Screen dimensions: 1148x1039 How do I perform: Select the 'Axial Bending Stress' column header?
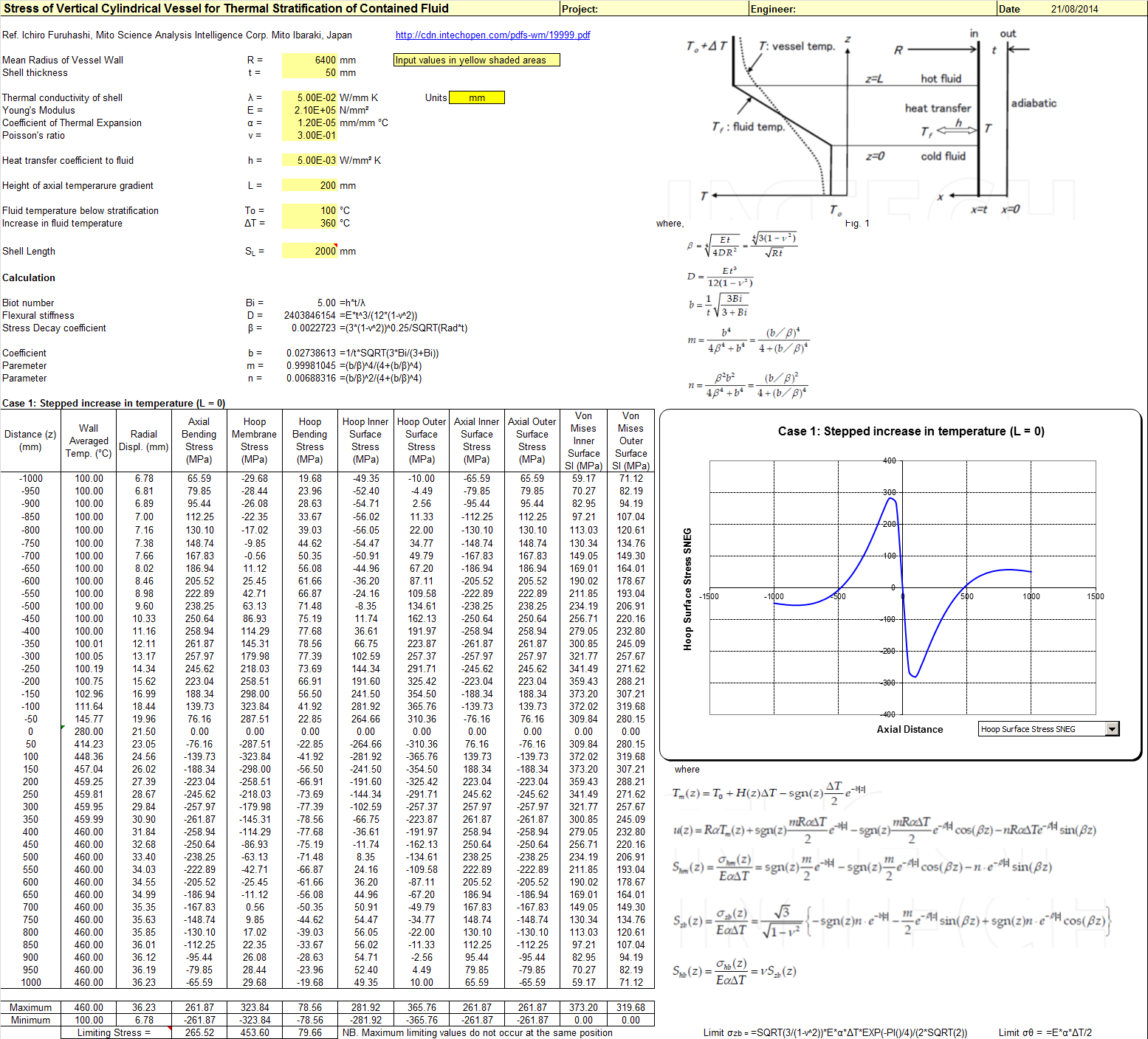(199, 441)
